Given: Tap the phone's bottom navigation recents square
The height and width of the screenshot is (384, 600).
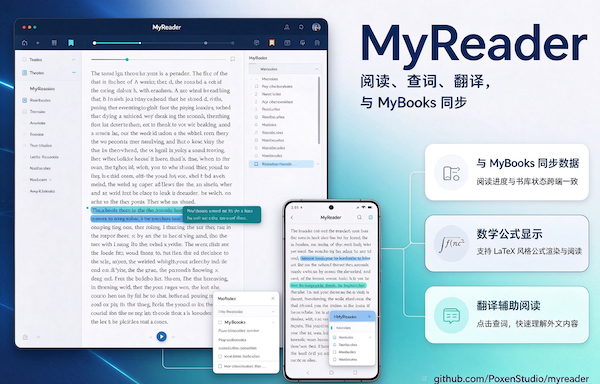Looking at the screenshot, I should pos(355,372).
